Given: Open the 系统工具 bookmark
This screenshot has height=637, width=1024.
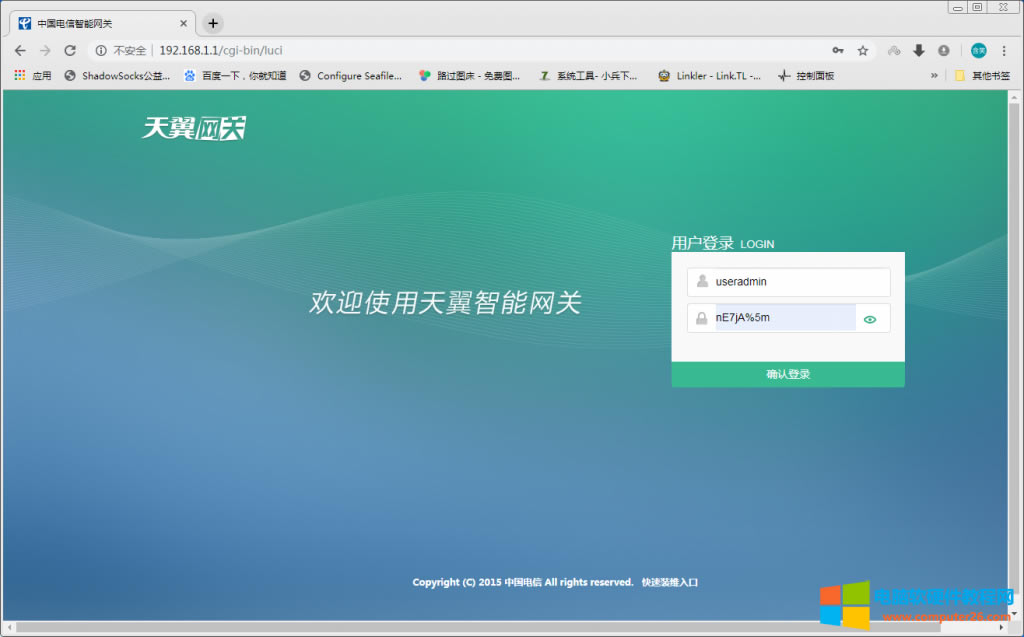Looking at the screenshot, I should (x=588, y=76).
